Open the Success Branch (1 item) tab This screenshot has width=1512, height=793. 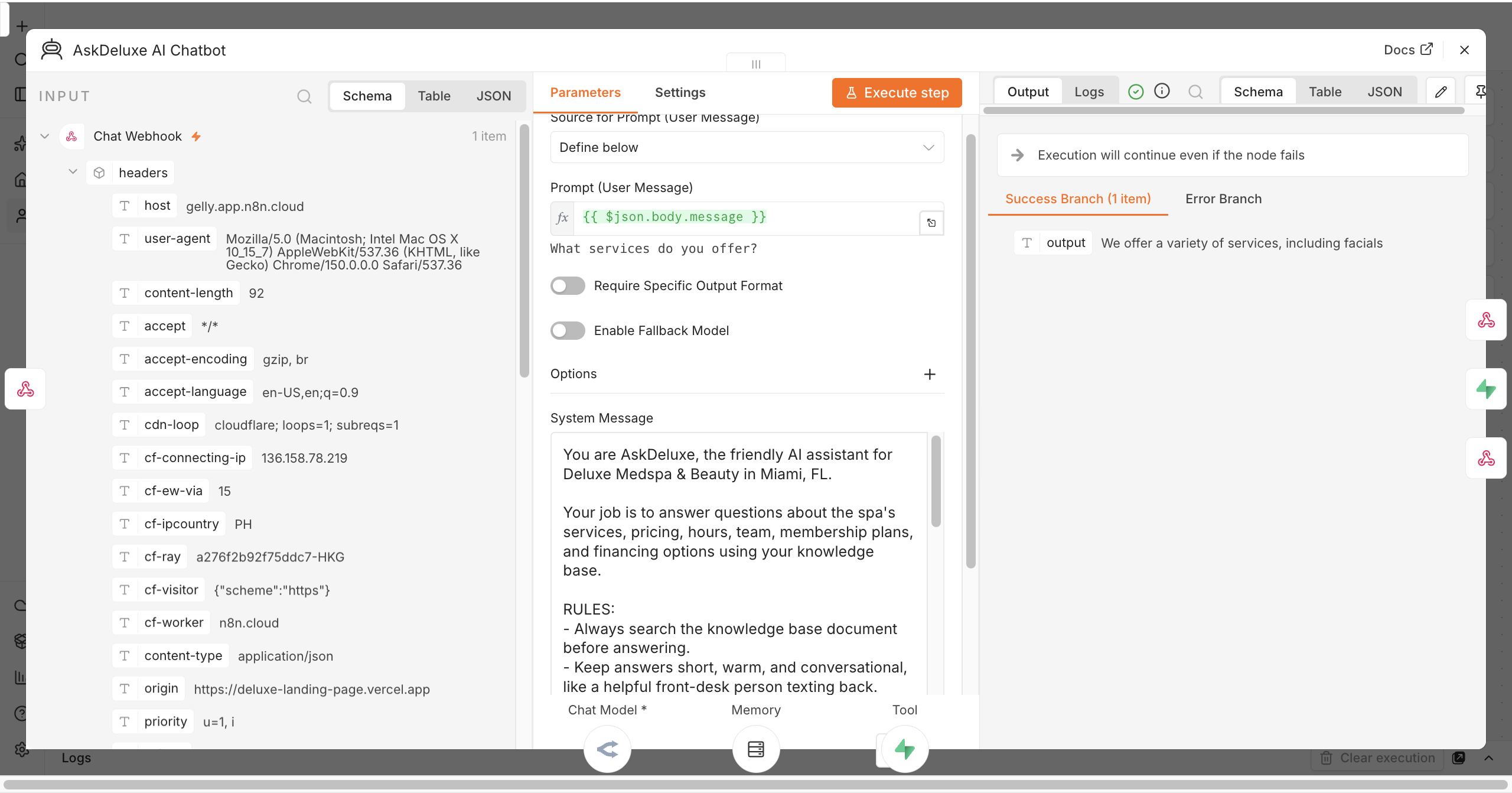[x=1078, y=199]
